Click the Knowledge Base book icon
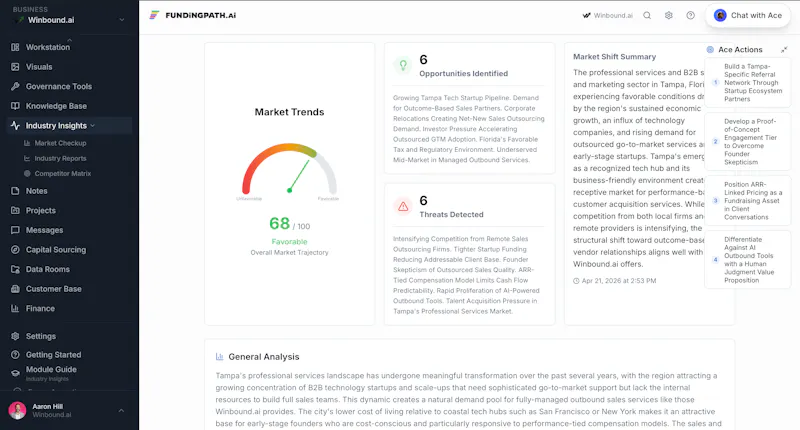Screen dimensions: 800x430 15,106
